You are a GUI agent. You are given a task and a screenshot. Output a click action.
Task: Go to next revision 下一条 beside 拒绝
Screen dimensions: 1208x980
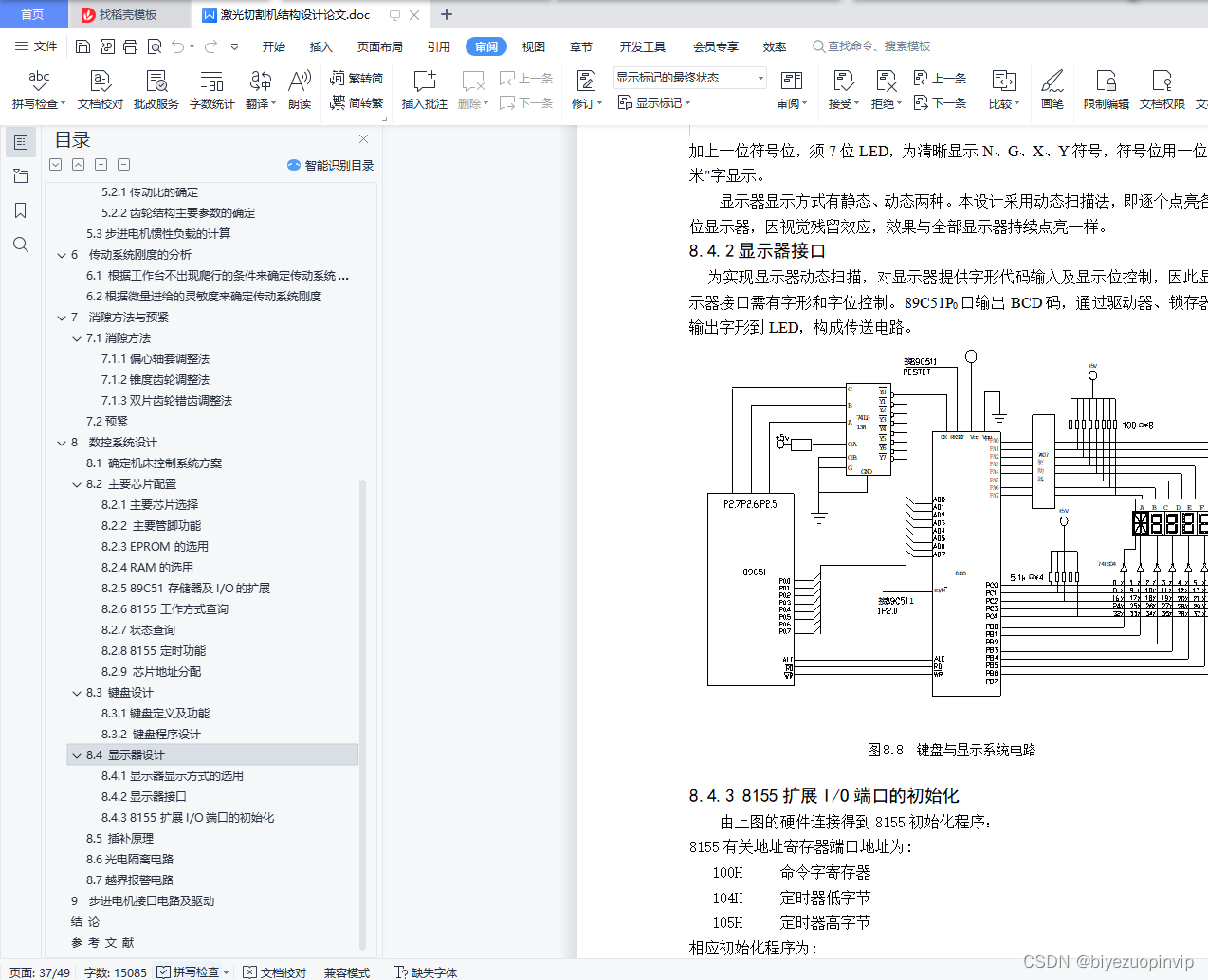pos(940,102)
